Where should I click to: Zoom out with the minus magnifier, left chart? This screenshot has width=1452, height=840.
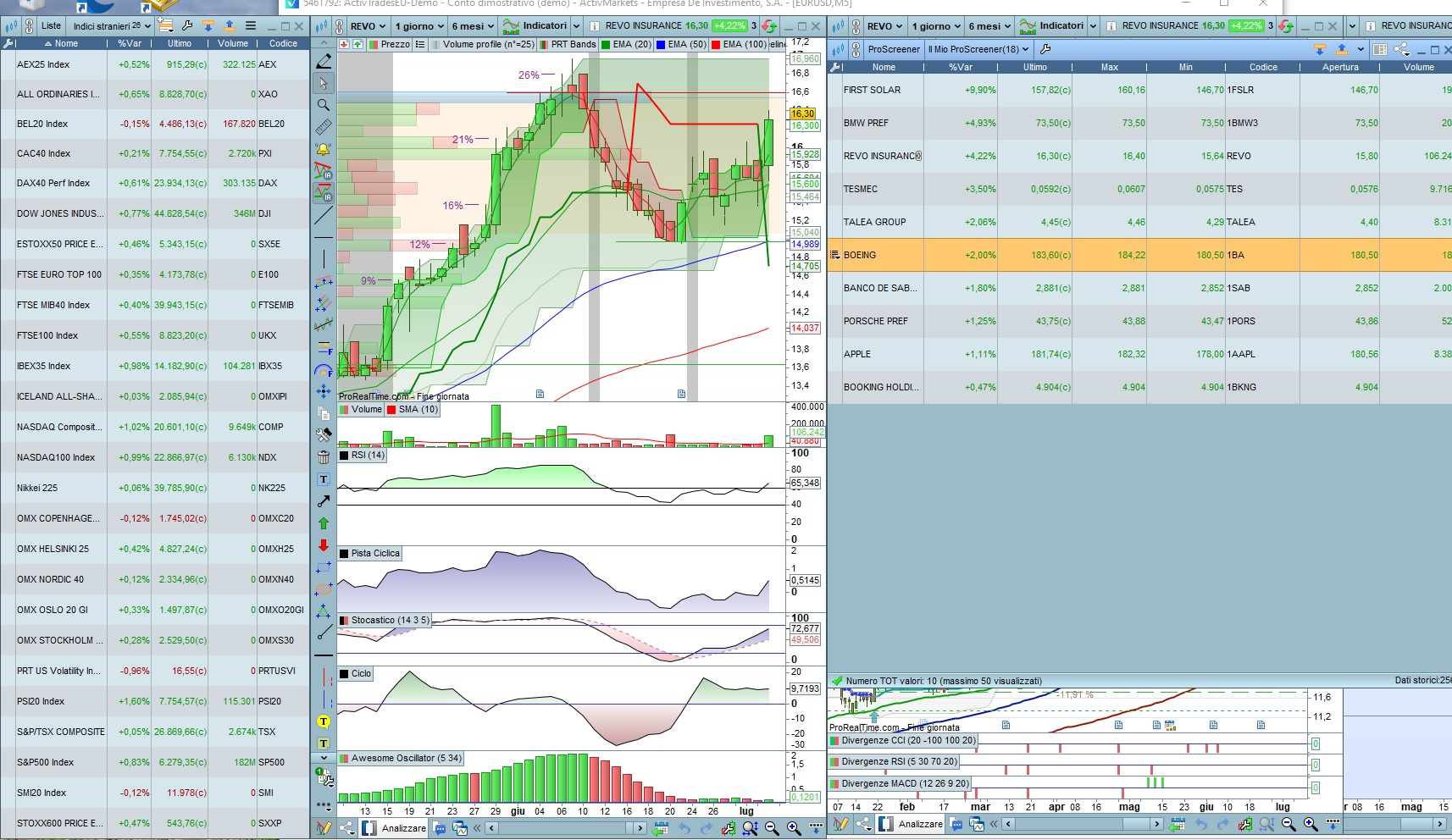[x=772, y=828]
